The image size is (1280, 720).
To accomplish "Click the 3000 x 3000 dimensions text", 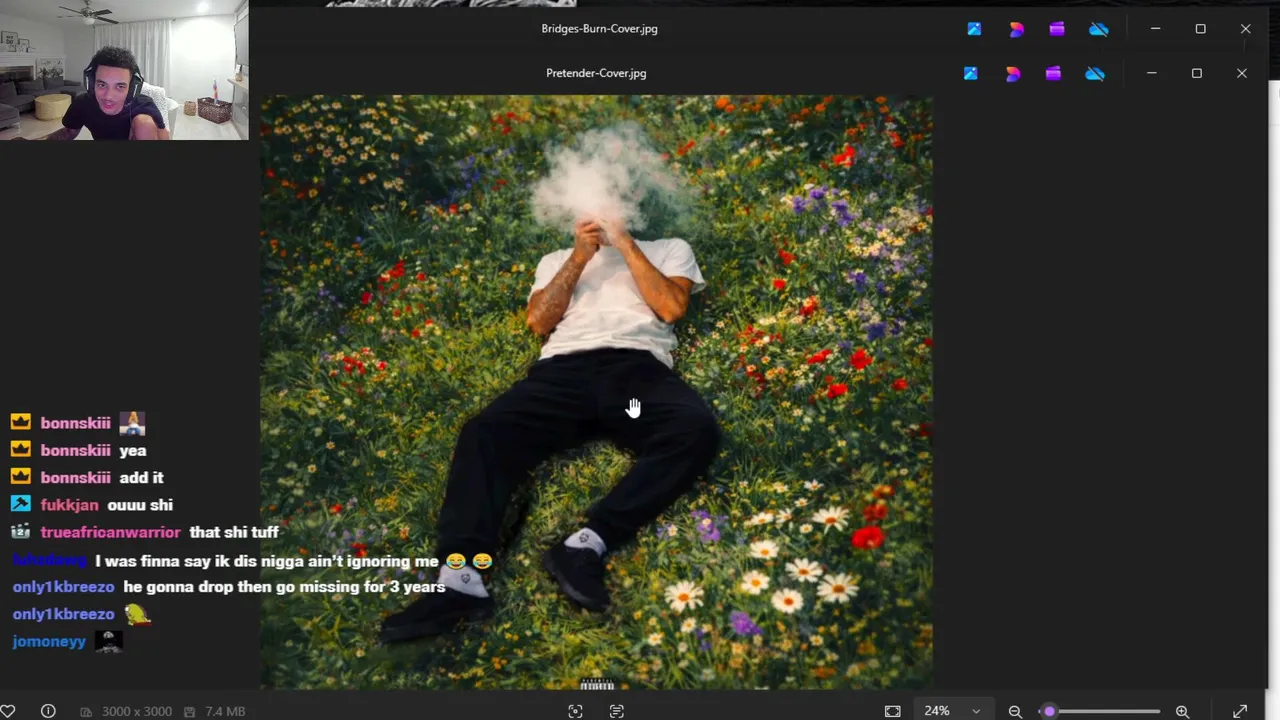I will click(137, 711).
